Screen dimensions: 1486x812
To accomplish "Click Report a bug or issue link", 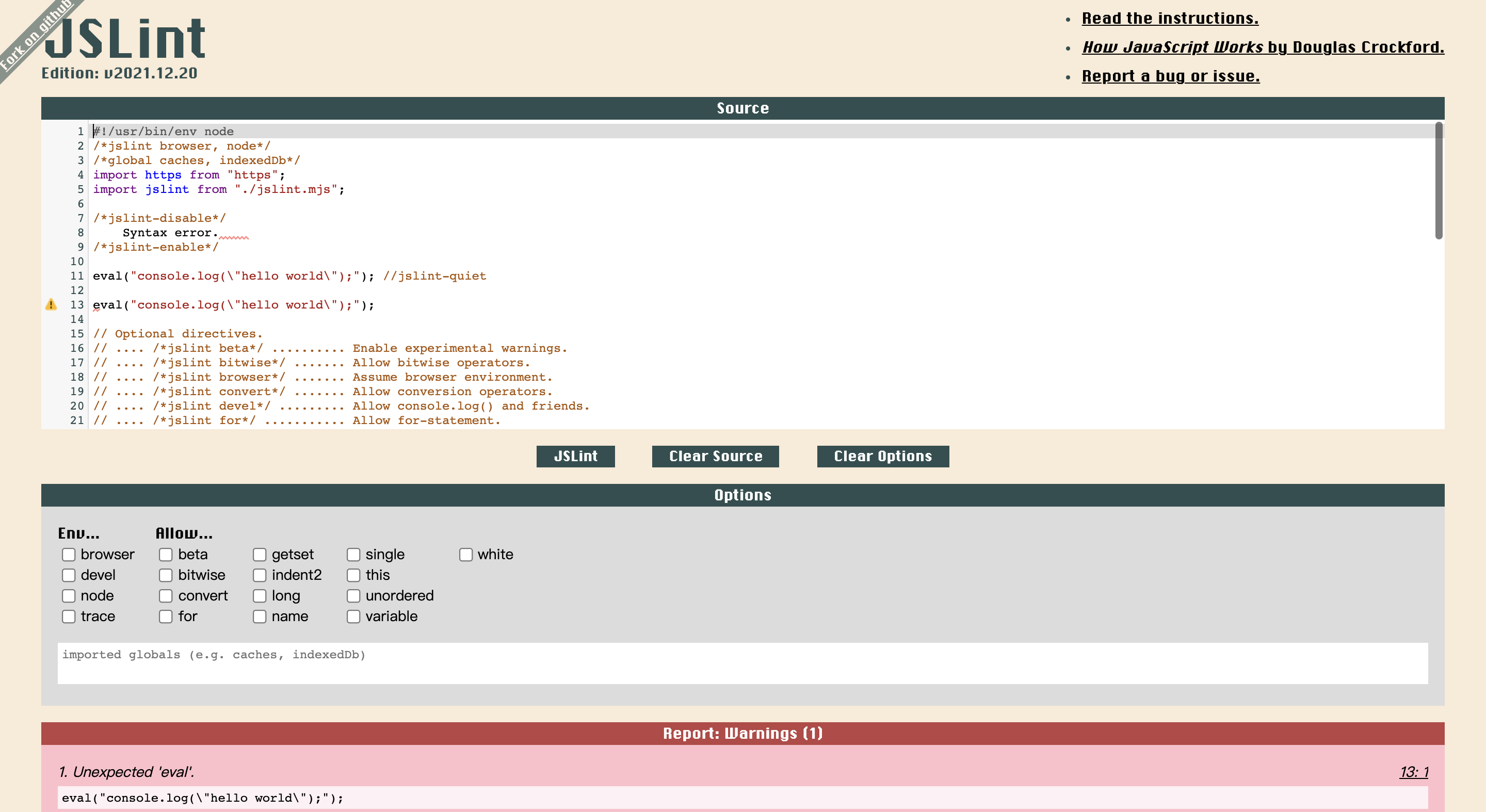I will point(1170,76).
